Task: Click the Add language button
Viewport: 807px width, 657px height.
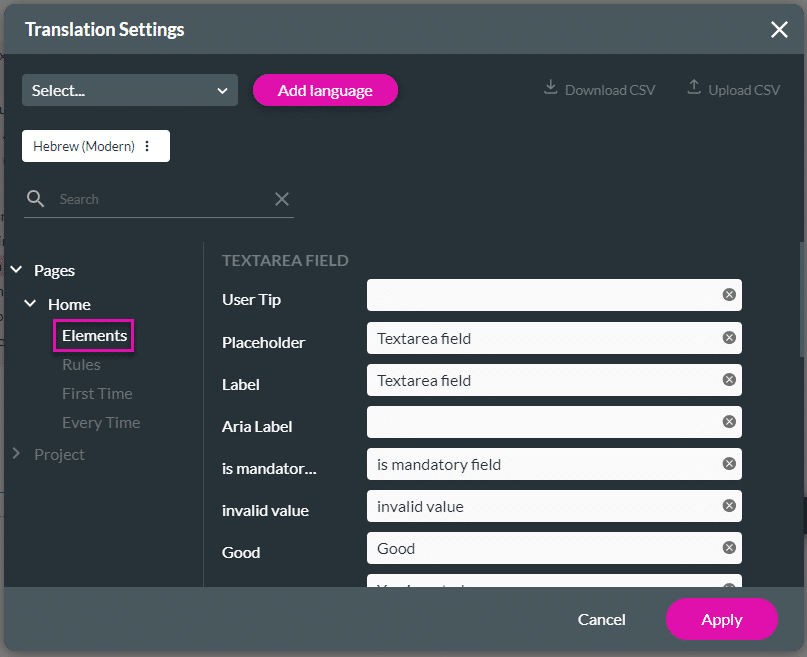Action: (x=325, y=90)
